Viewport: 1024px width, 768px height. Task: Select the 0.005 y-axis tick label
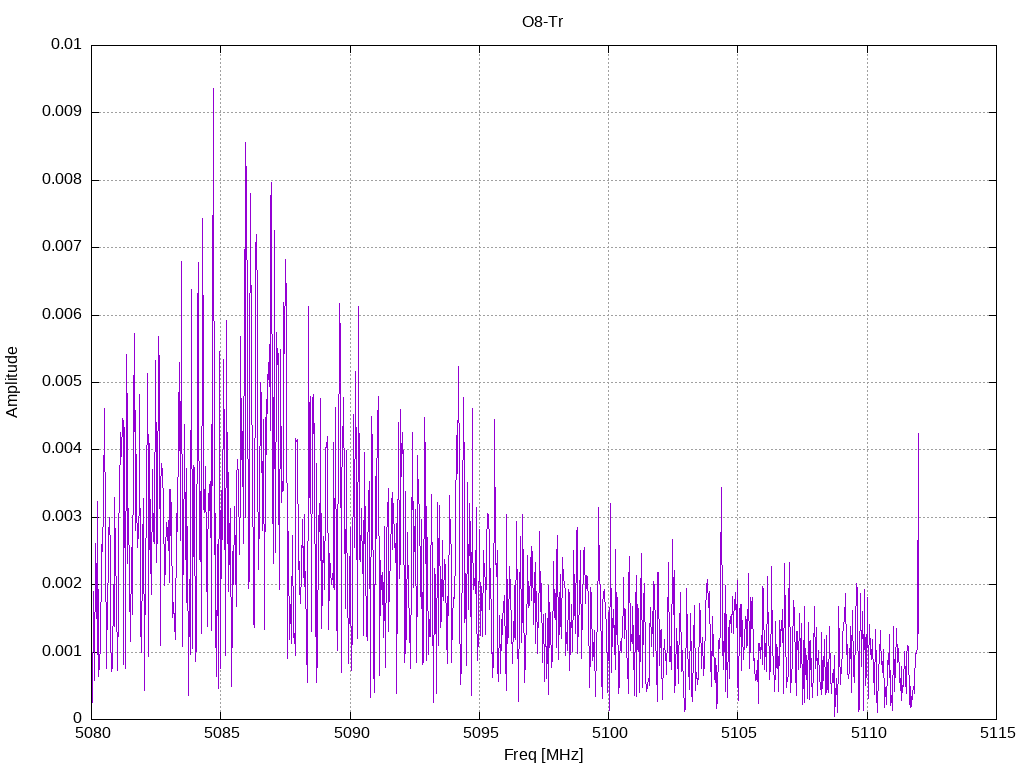tap(61, 382)
